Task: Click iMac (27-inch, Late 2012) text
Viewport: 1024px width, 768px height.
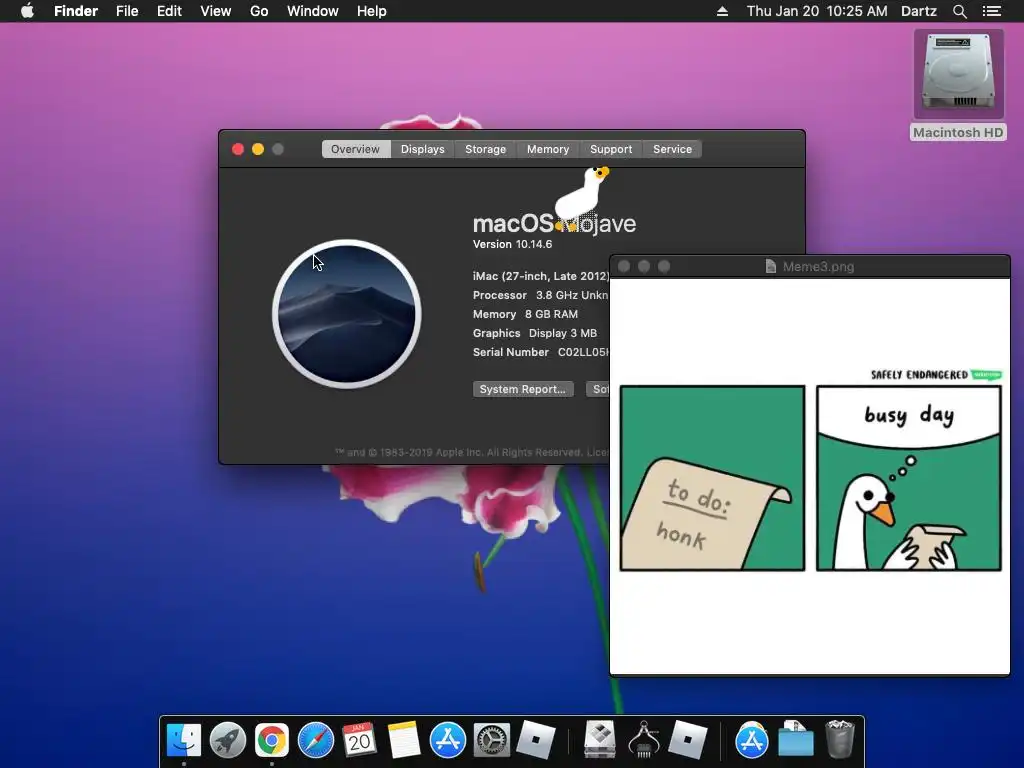Action: (x=541, y=276)
